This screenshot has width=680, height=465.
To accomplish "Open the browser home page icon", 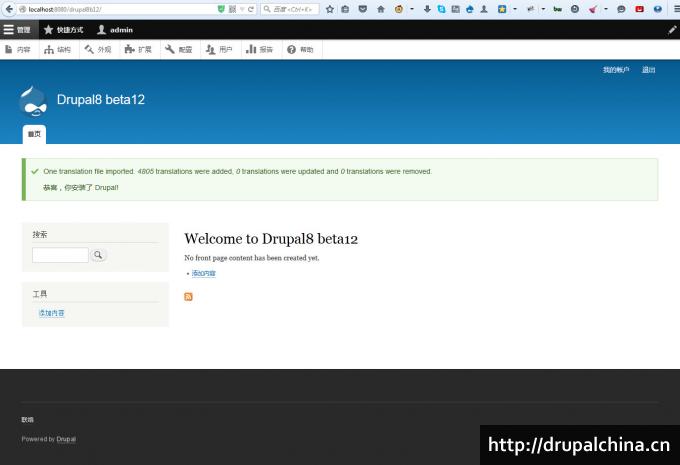I will click(381, 9).
